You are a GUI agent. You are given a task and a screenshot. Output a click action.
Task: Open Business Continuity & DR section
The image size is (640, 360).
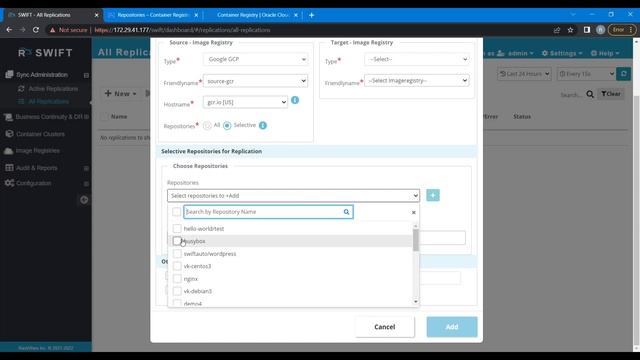point(49,117)
